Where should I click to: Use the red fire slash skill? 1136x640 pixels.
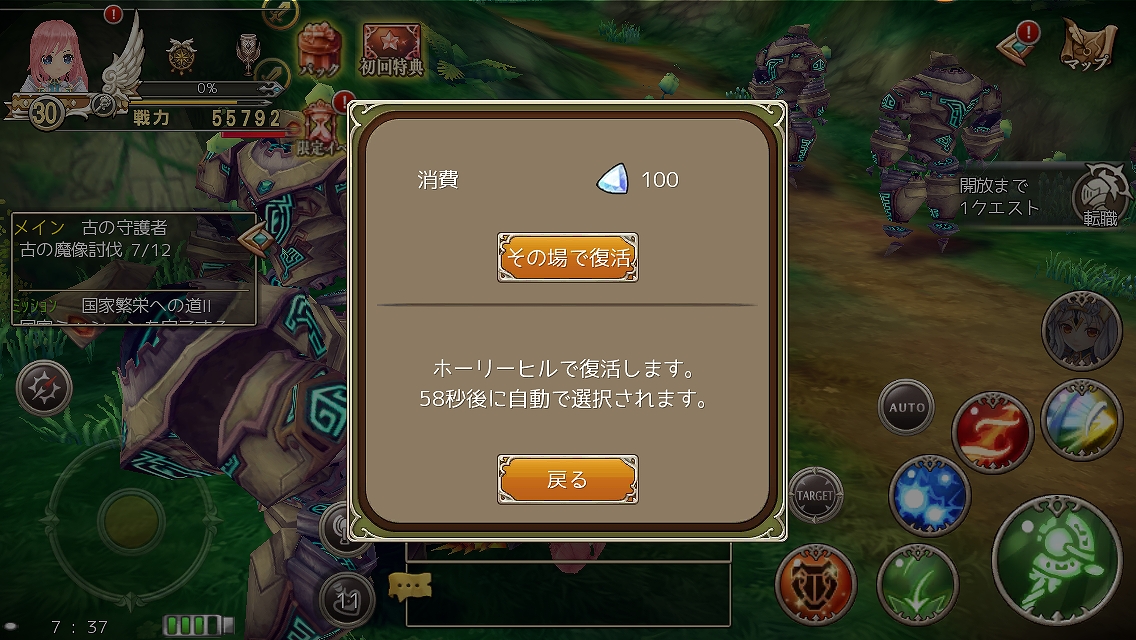[x=992, y=432]
